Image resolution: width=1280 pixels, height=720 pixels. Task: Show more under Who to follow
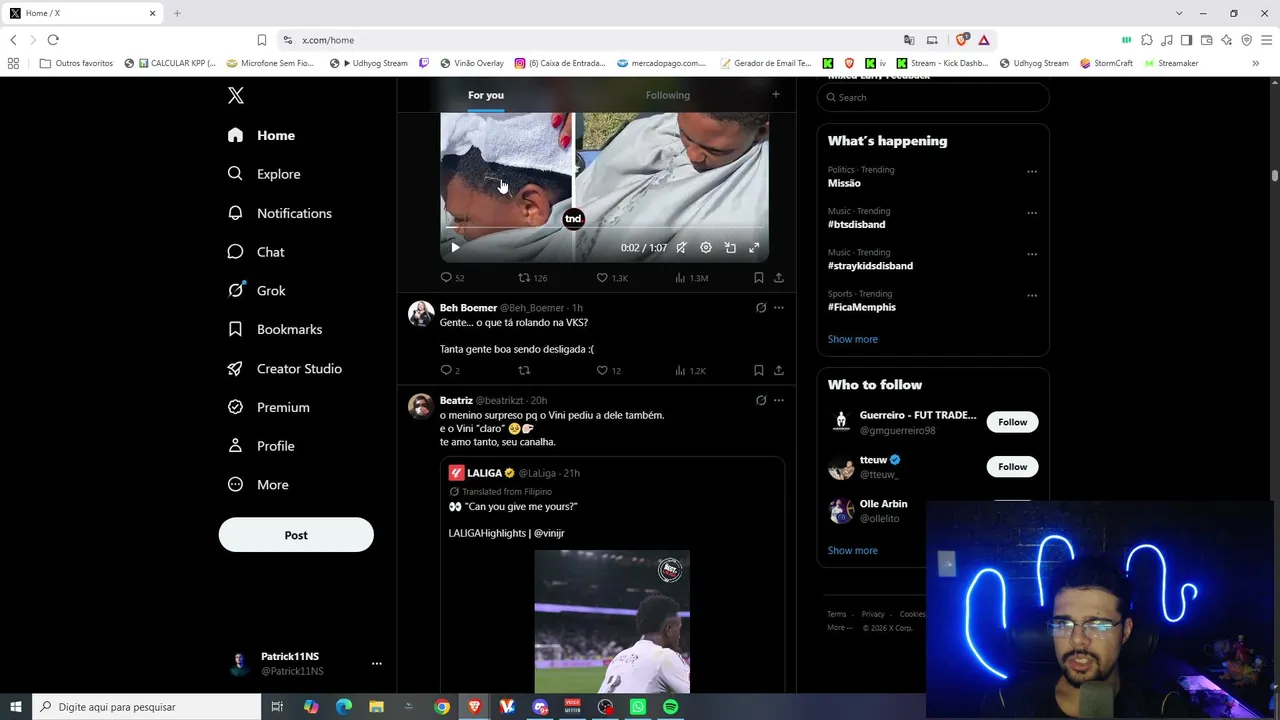(853, 550)
